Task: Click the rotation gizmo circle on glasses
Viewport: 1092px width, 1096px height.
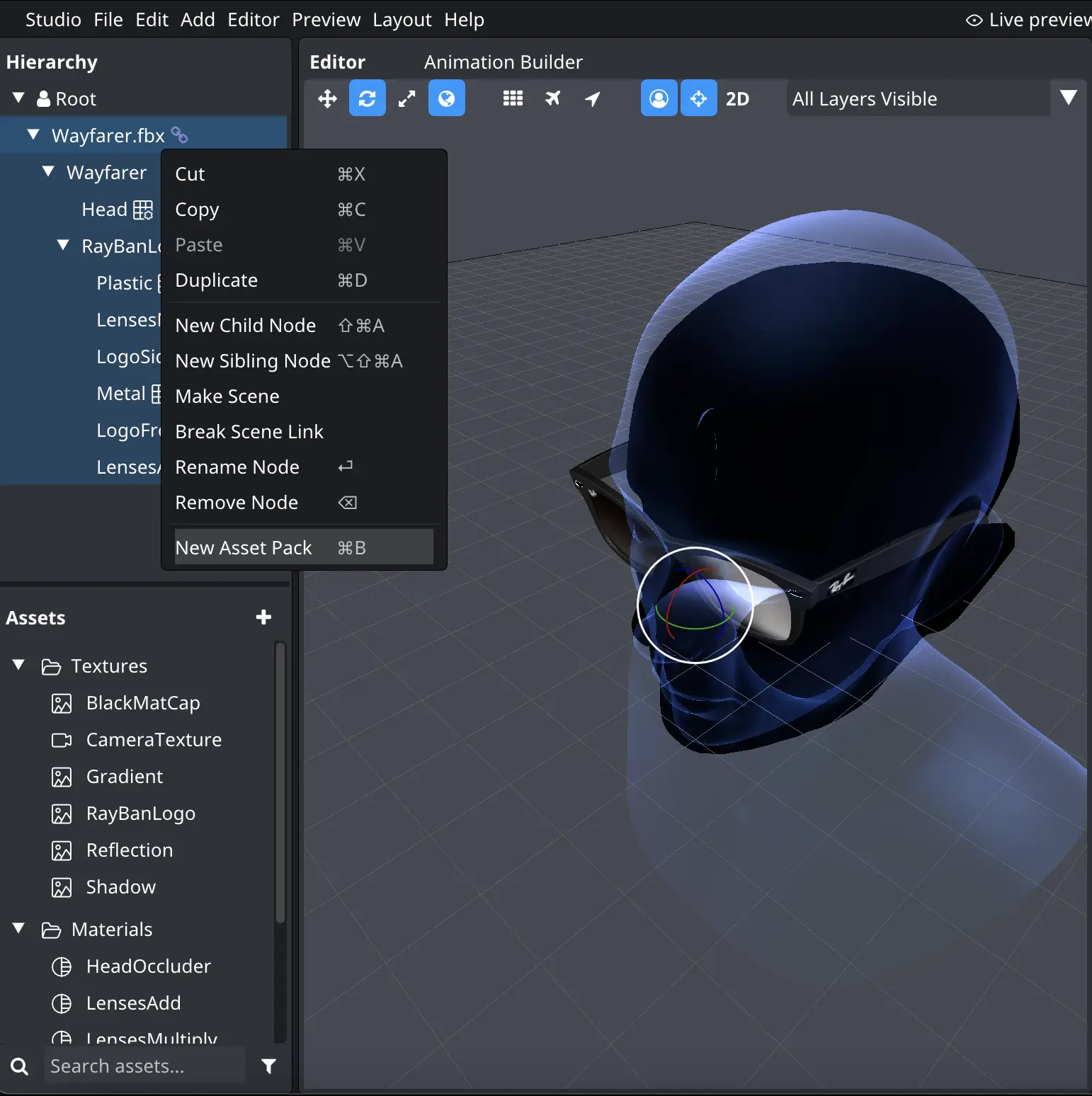Action: click(x=695, y=605)
